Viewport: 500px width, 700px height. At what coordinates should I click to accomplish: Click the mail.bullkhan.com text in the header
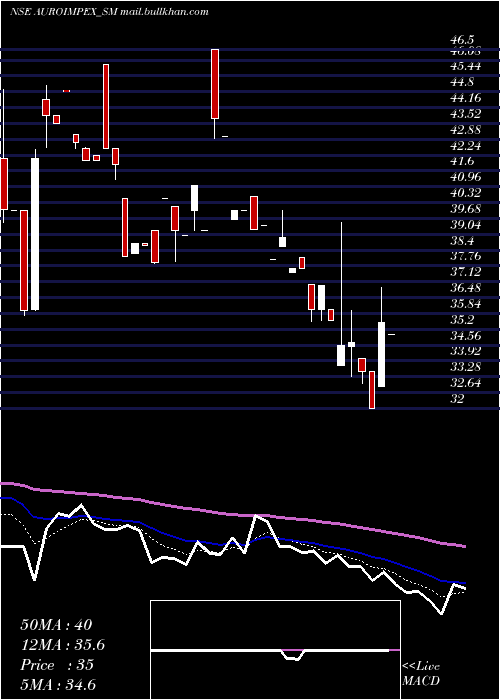[164, 12]
